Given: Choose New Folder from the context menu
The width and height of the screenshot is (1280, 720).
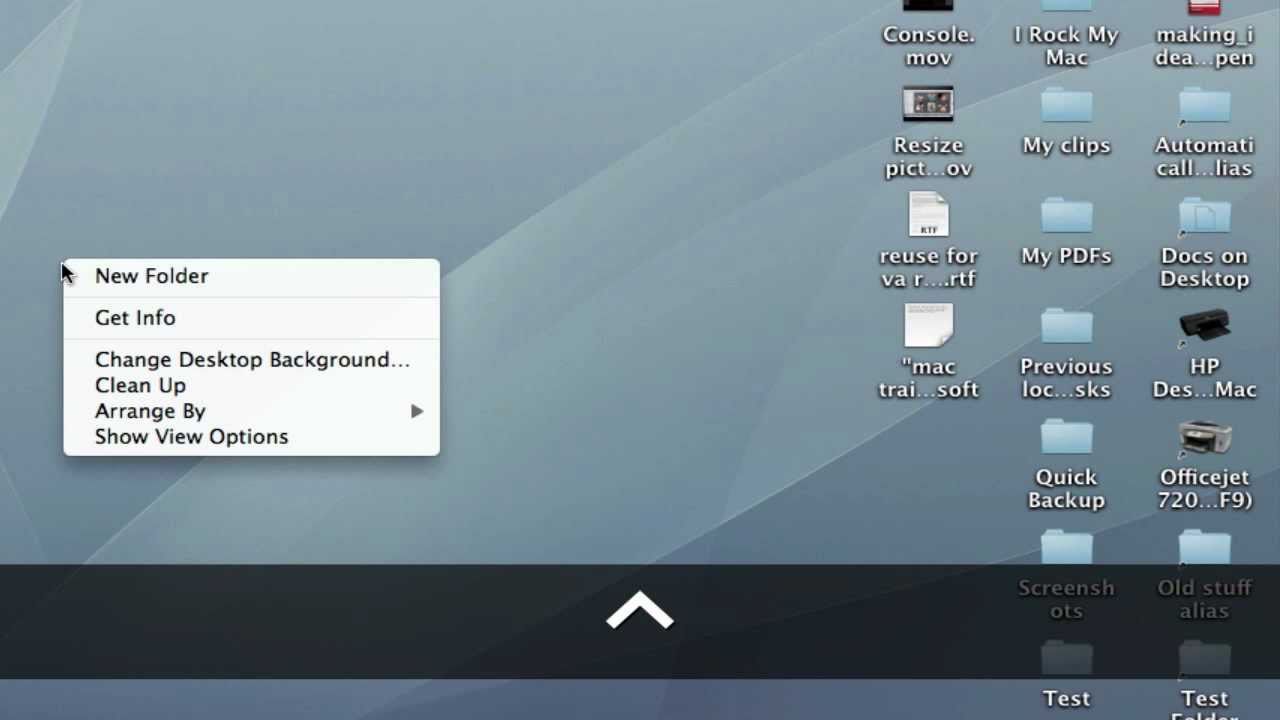Looking at the screenshot, I should click(251, 276).
